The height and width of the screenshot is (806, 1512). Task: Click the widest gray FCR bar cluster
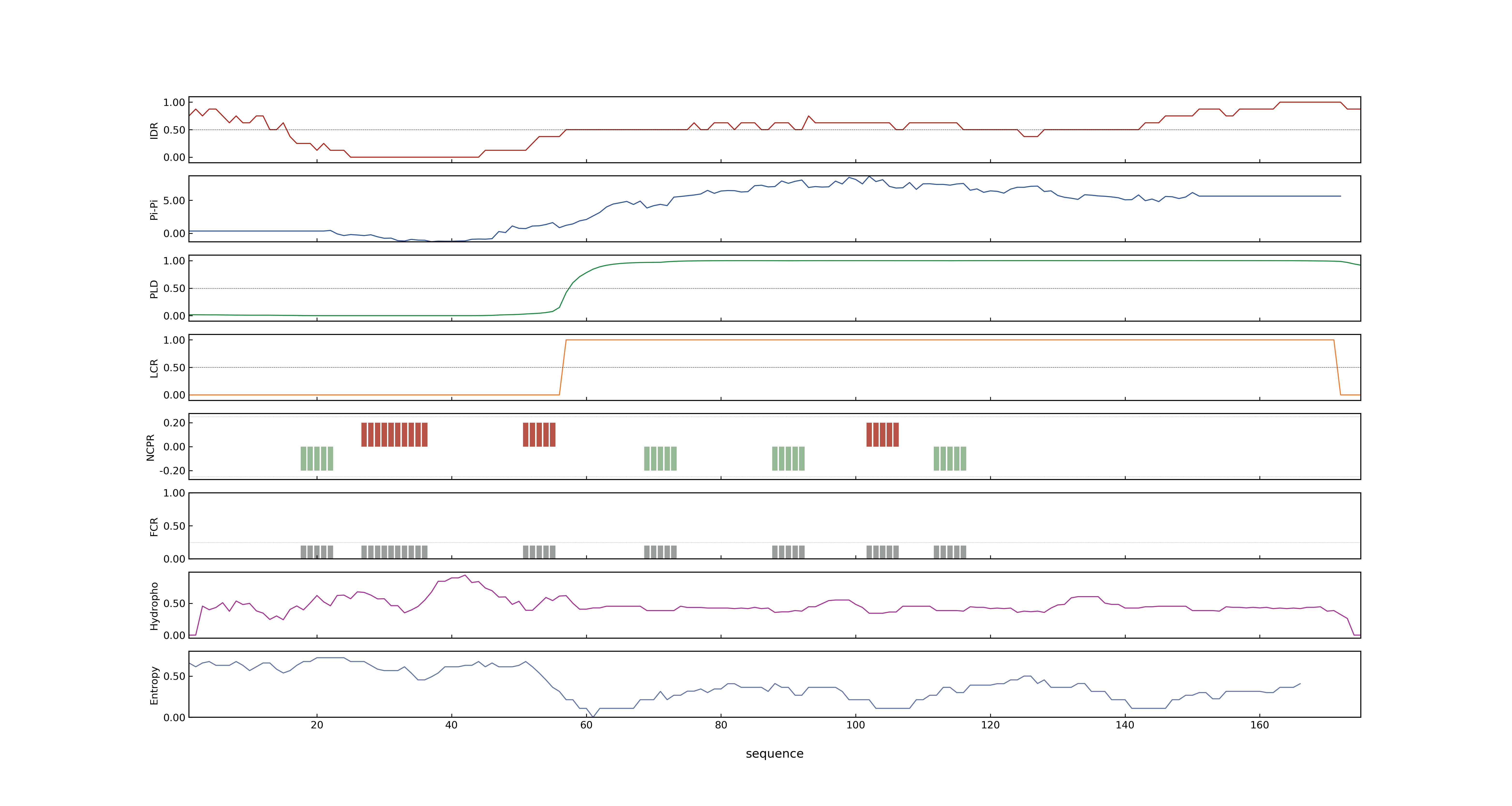point(394,552)
